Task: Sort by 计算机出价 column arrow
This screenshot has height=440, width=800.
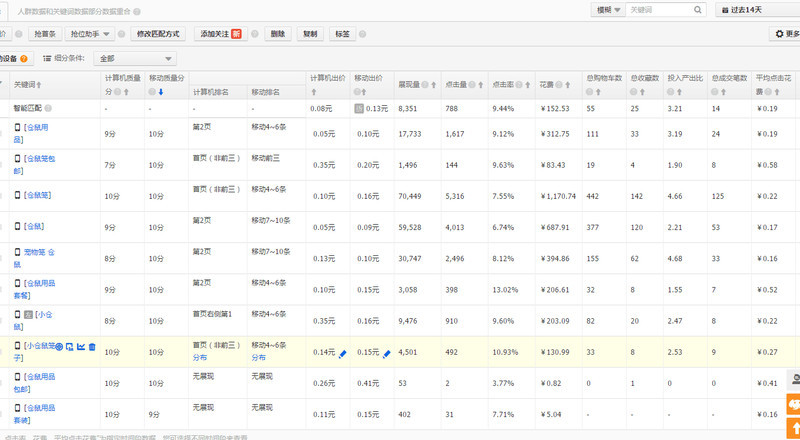Action: click(314, 92)
